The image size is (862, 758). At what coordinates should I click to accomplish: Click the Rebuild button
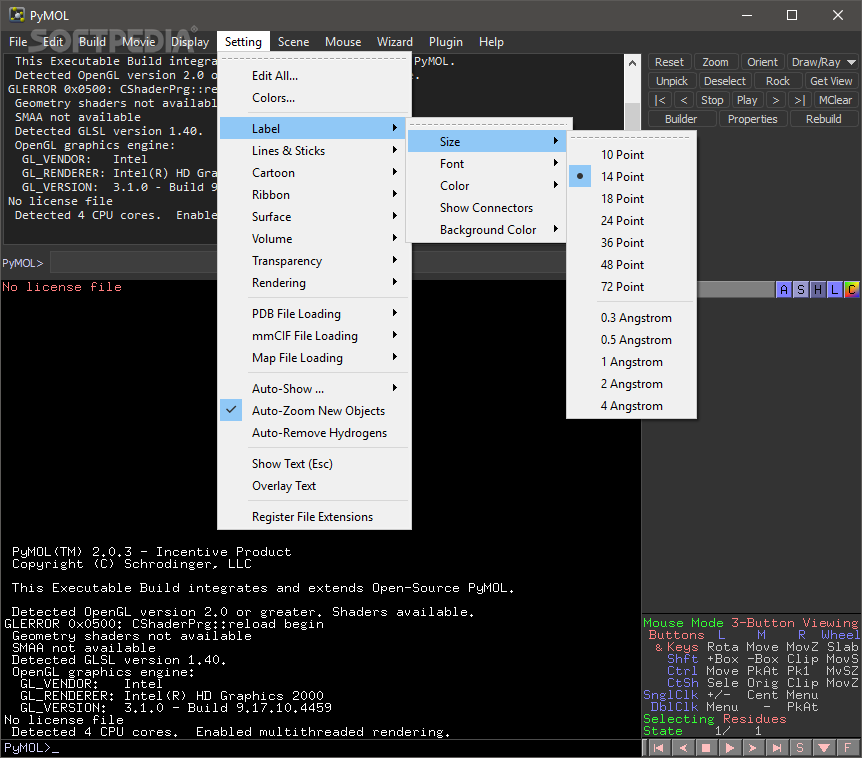pos(823,119)
